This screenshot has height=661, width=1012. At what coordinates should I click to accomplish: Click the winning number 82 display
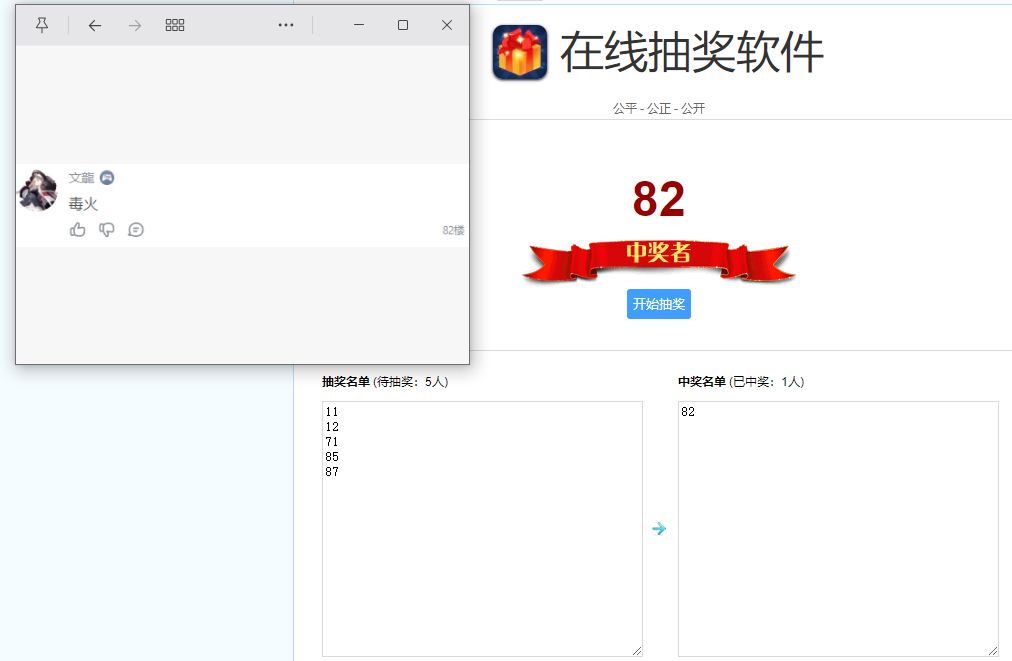point(658,199)
